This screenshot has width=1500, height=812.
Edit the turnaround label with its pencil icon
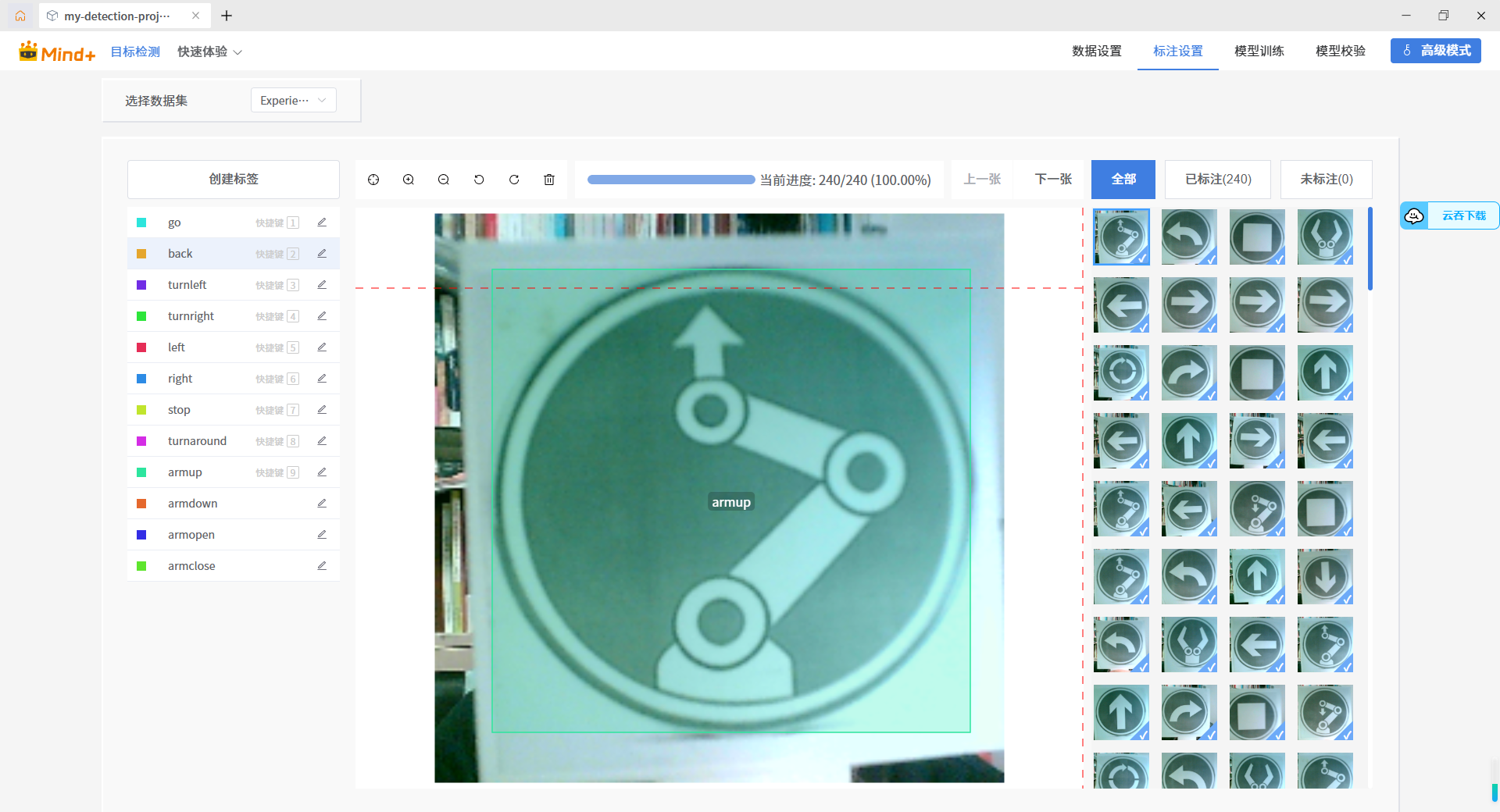322,441
